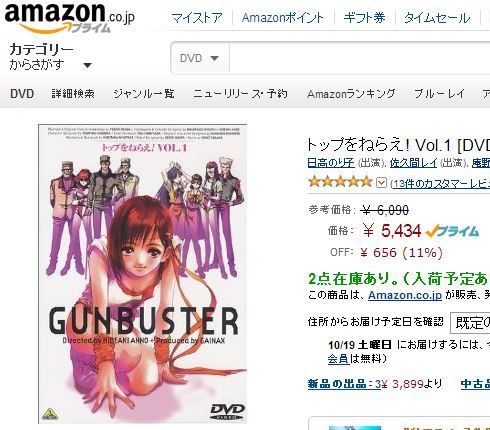Open the 新品の出品 offers link
490x430 pixels.
click(x=344, y=384)
